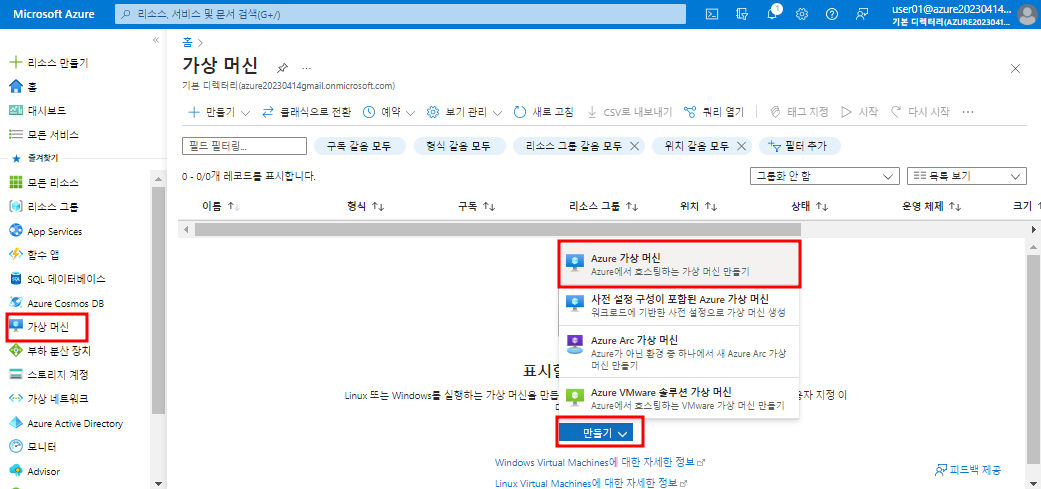This screenshot has height=489, width=1041.
Task: Open Azure Cosmos DB in sidebar
Action: click(x=56, y=303)
